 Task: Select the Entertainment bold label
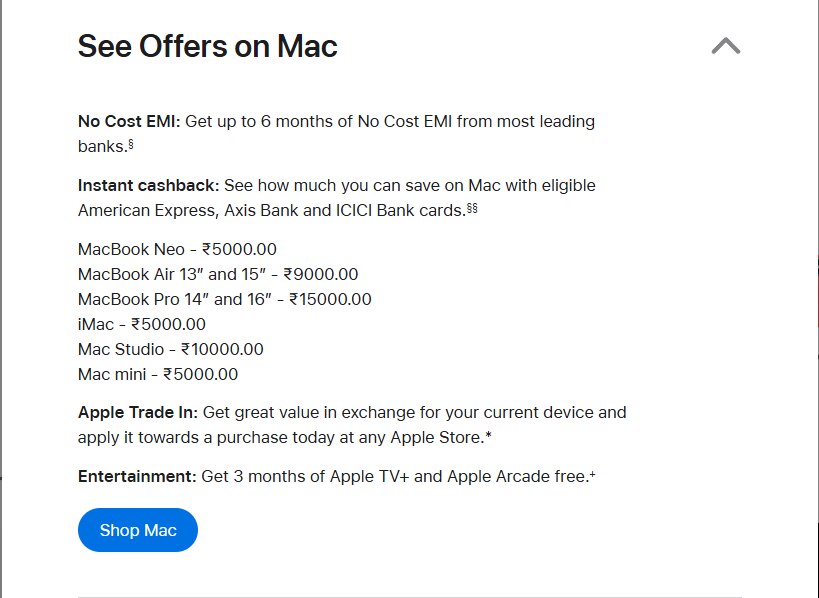point(137,476)
